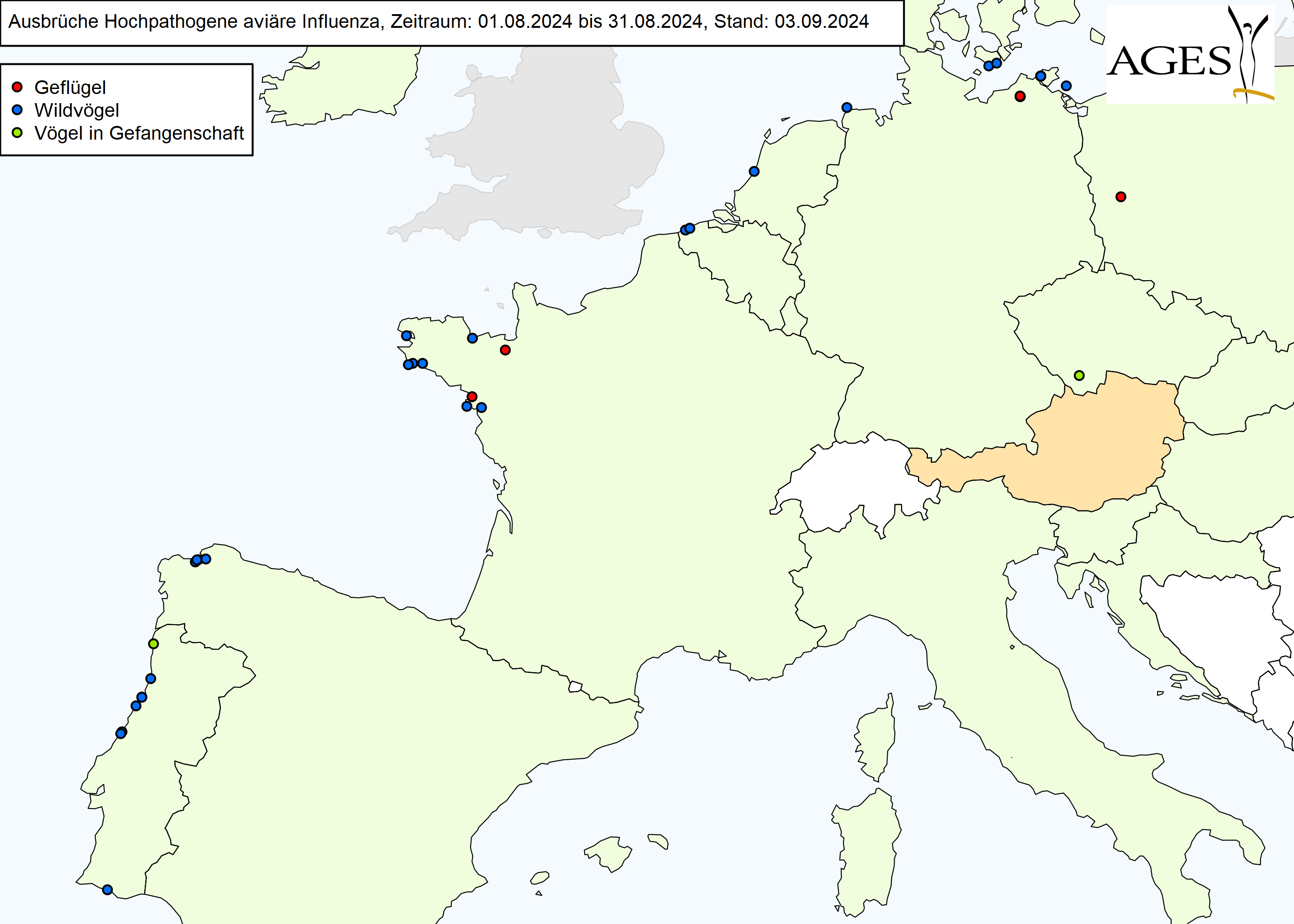Select the blue wild-bird marker on the Dutch coast
Viewport: 1294px width, 924px height.
click(x=754, y=171)
